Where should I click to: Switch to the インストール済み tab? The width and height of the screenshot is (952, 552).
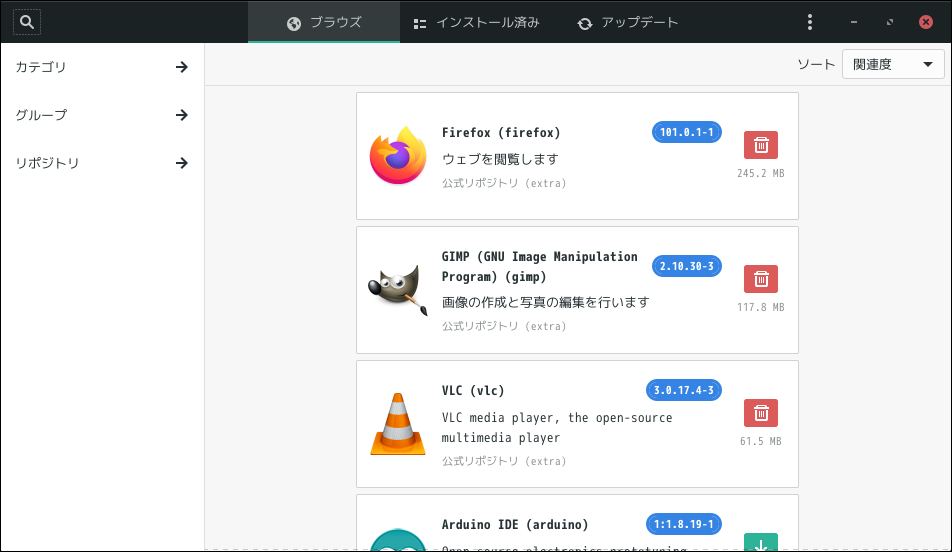476,22
